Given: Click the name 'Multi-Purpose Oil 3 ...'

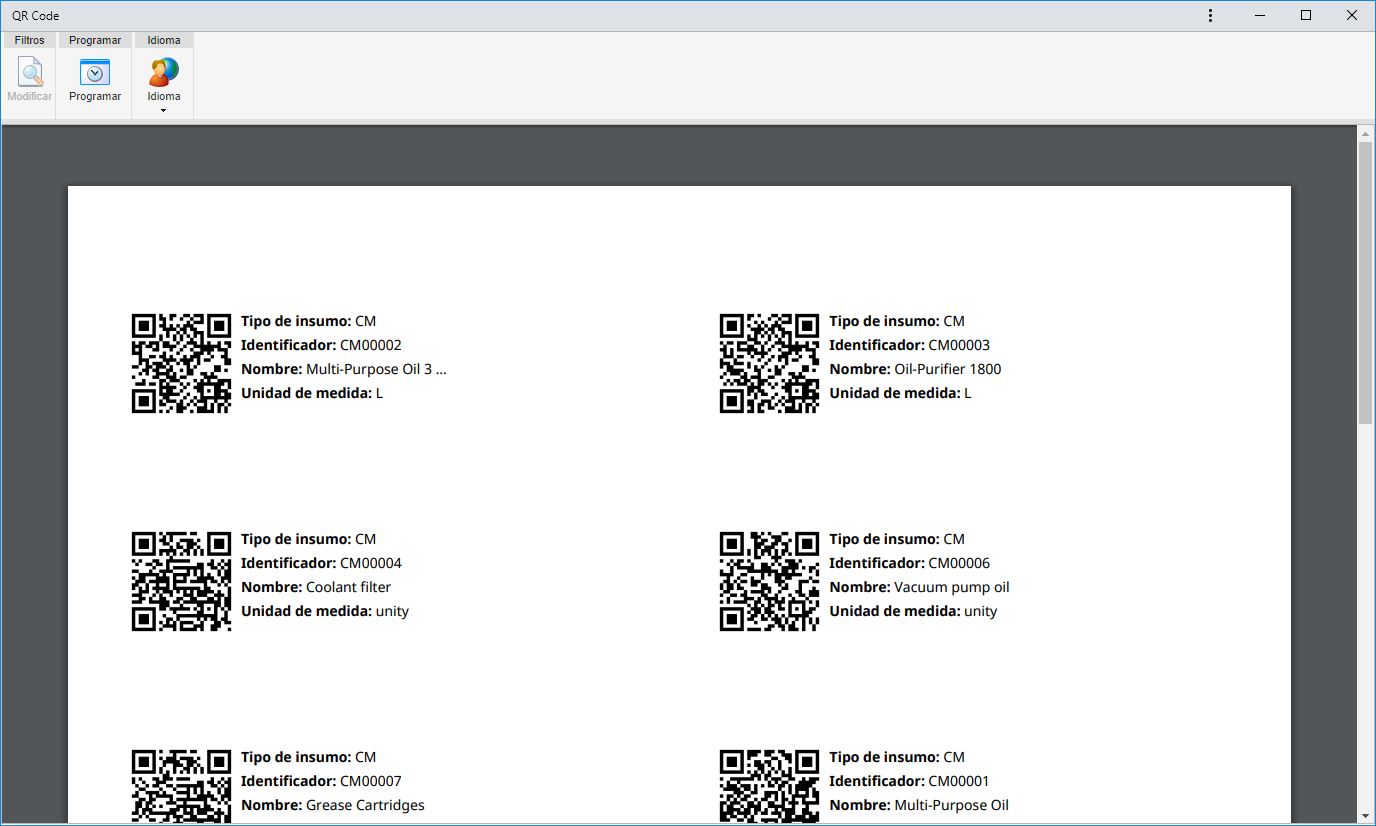Looking at the screenshot, I should tap(376, 369).
